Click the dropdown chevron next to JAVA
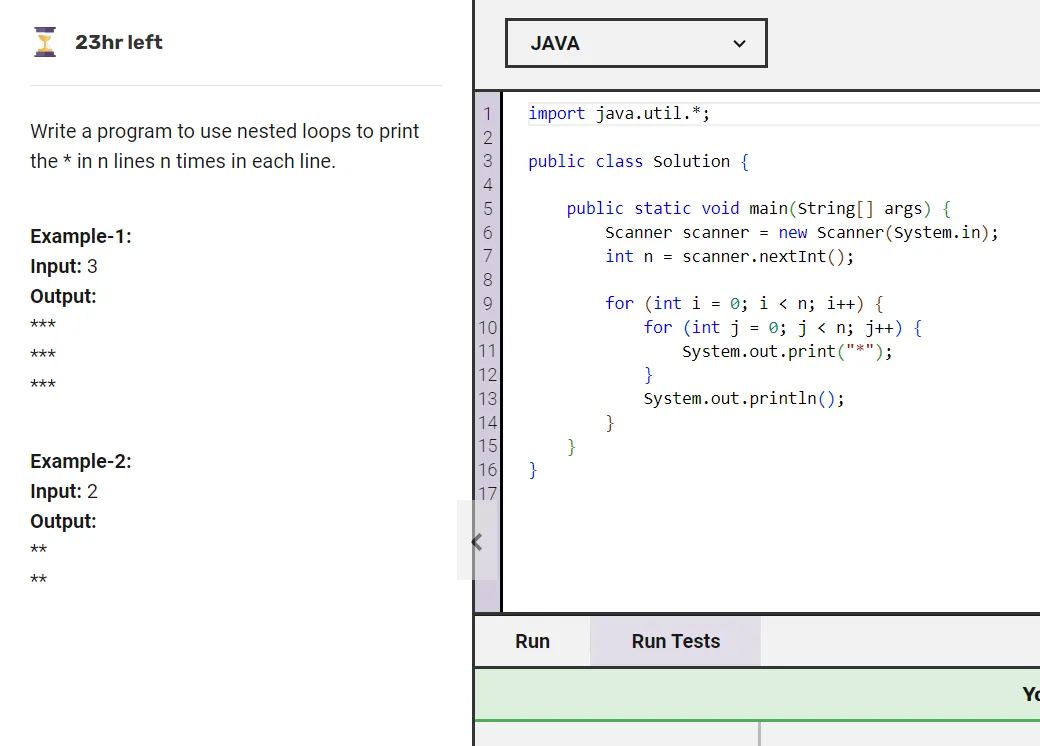 [739, 44]
